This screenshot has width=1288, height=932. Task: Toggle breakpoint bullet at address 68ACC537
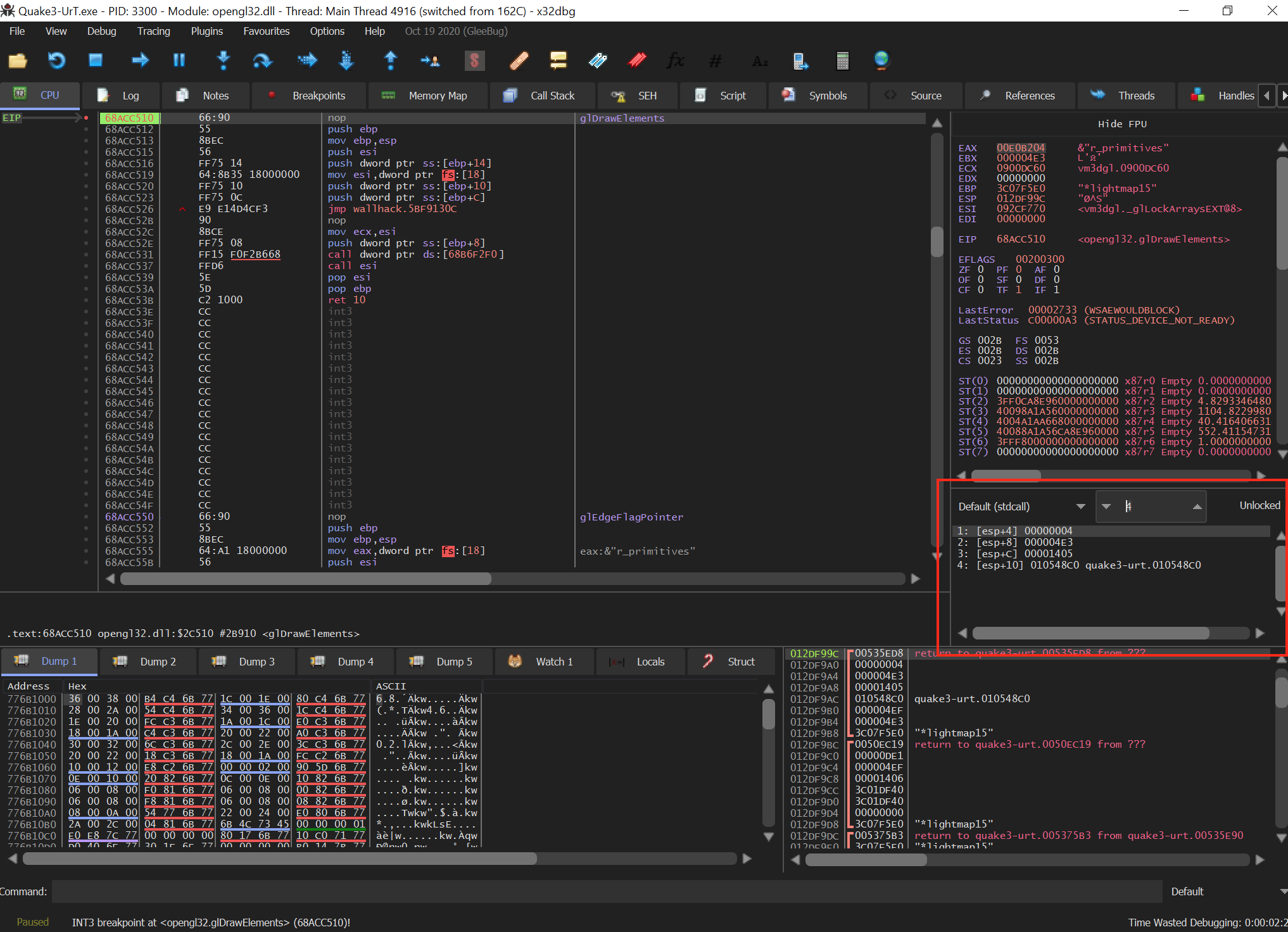click(x=86, y=266)
